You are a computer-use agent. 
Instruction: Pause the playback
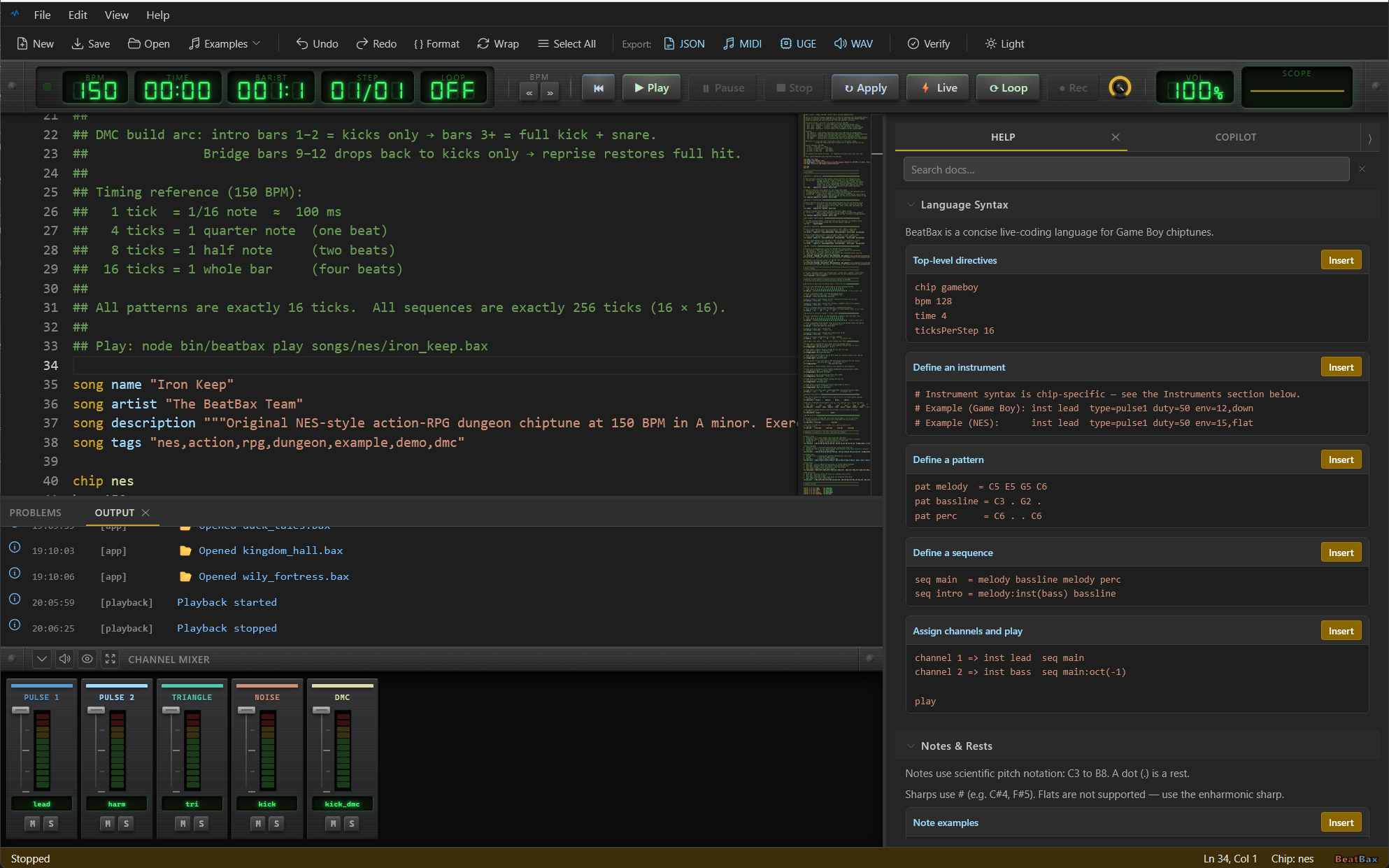click(723, 88)
